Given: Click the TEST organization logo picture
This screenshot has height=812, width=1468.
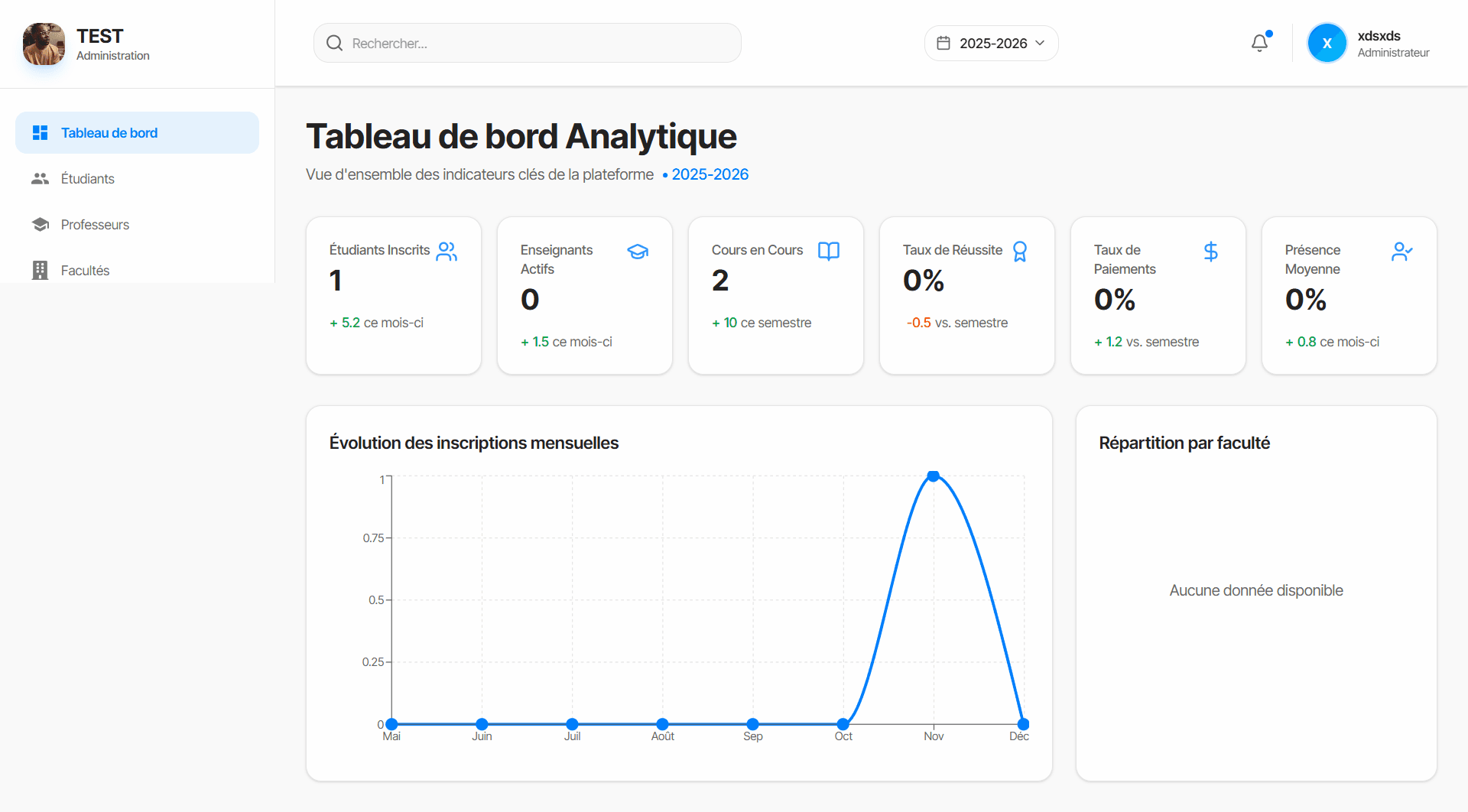Looking at the screenshot, I should click(44, 44).
